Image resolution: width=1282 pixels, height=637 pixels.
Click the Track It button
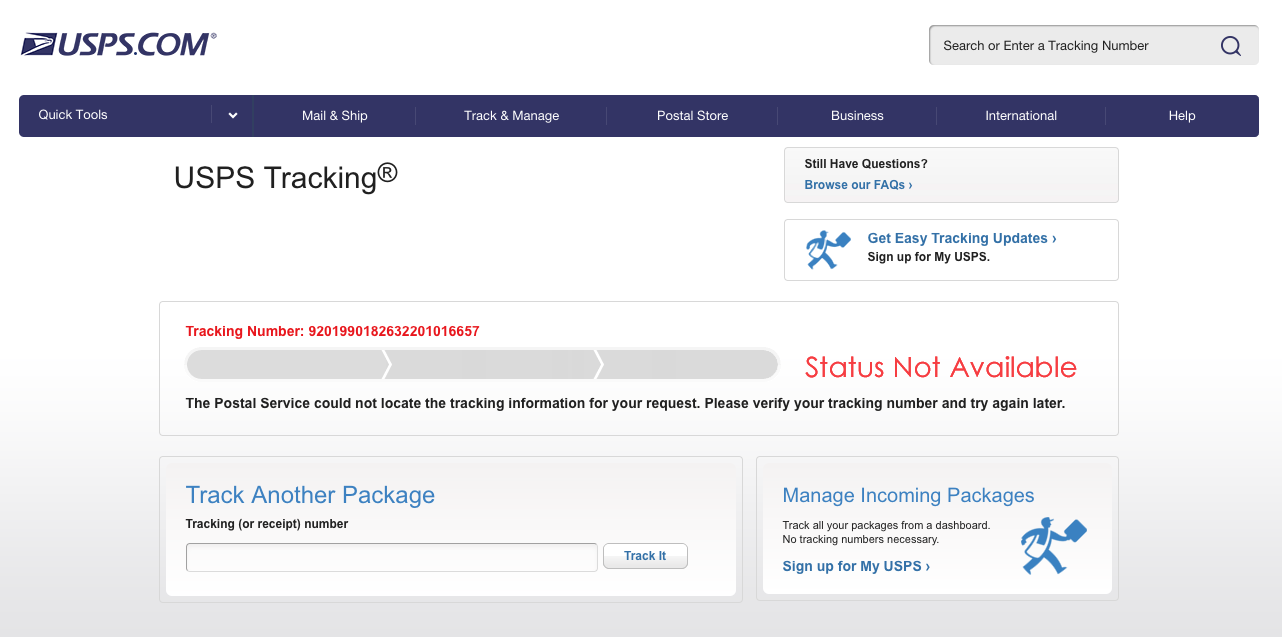click(x=645, y=556)
